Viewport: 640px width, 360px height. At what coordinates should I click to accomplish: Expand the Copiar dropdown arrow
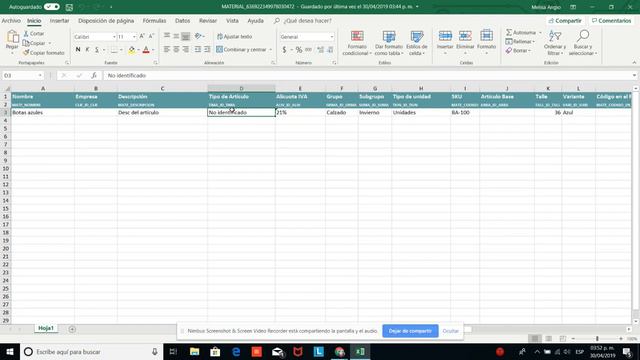point(50,43)
